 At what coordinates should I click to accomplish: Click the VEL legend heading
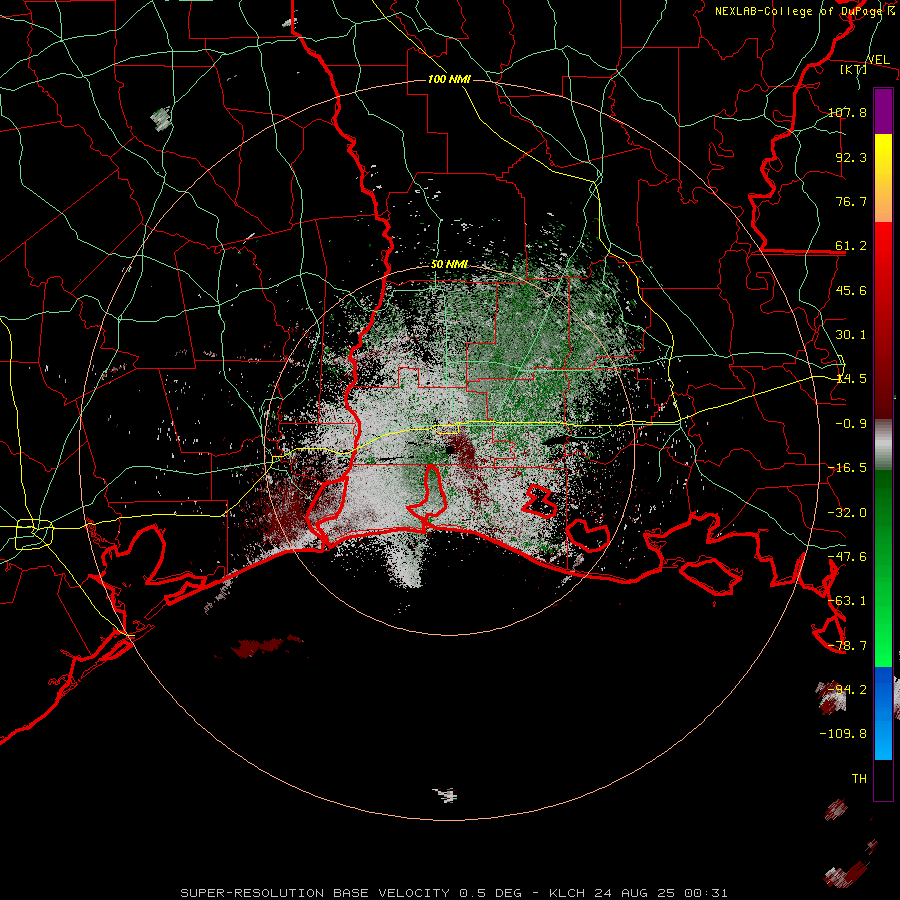coord(878,59)
